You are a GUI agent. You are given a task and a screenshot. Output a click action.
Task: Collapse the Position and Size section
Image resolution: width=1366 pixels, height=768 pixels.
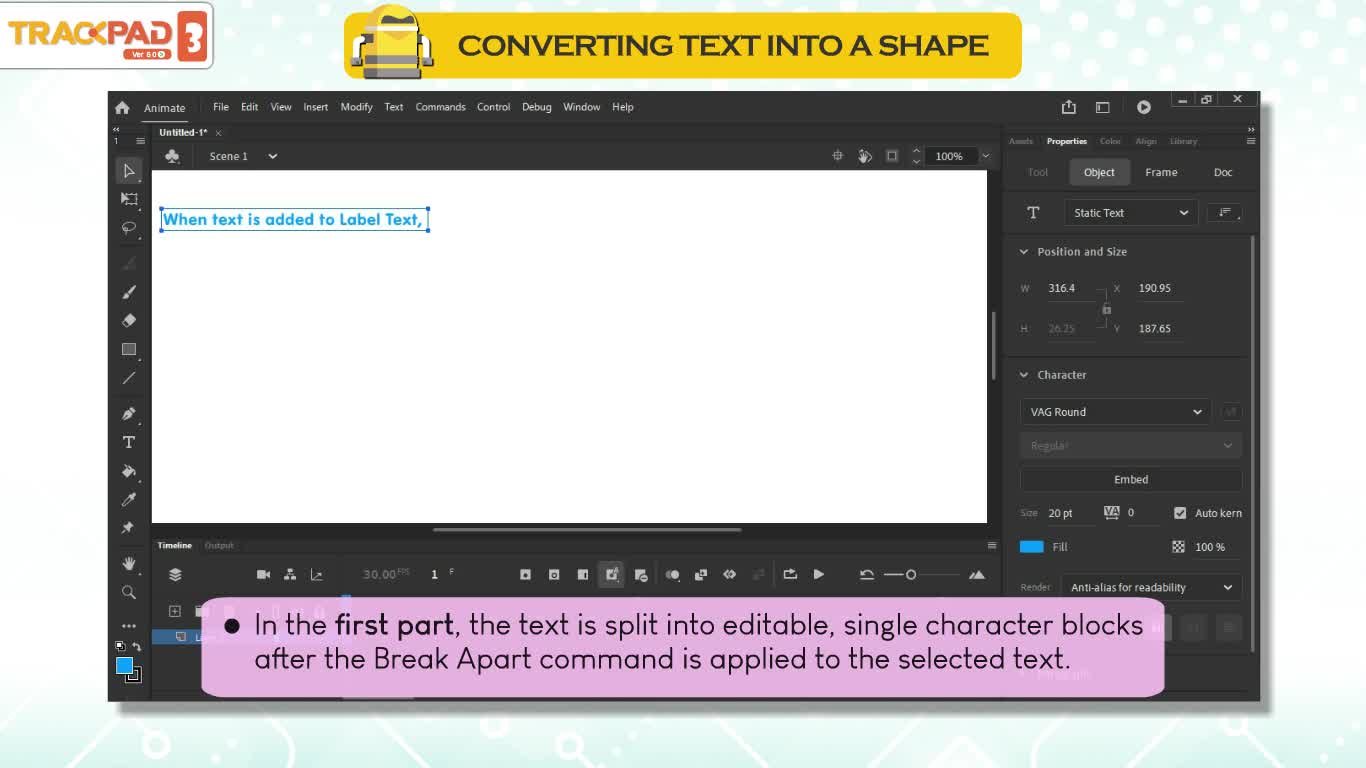[x=1023, y=252]
